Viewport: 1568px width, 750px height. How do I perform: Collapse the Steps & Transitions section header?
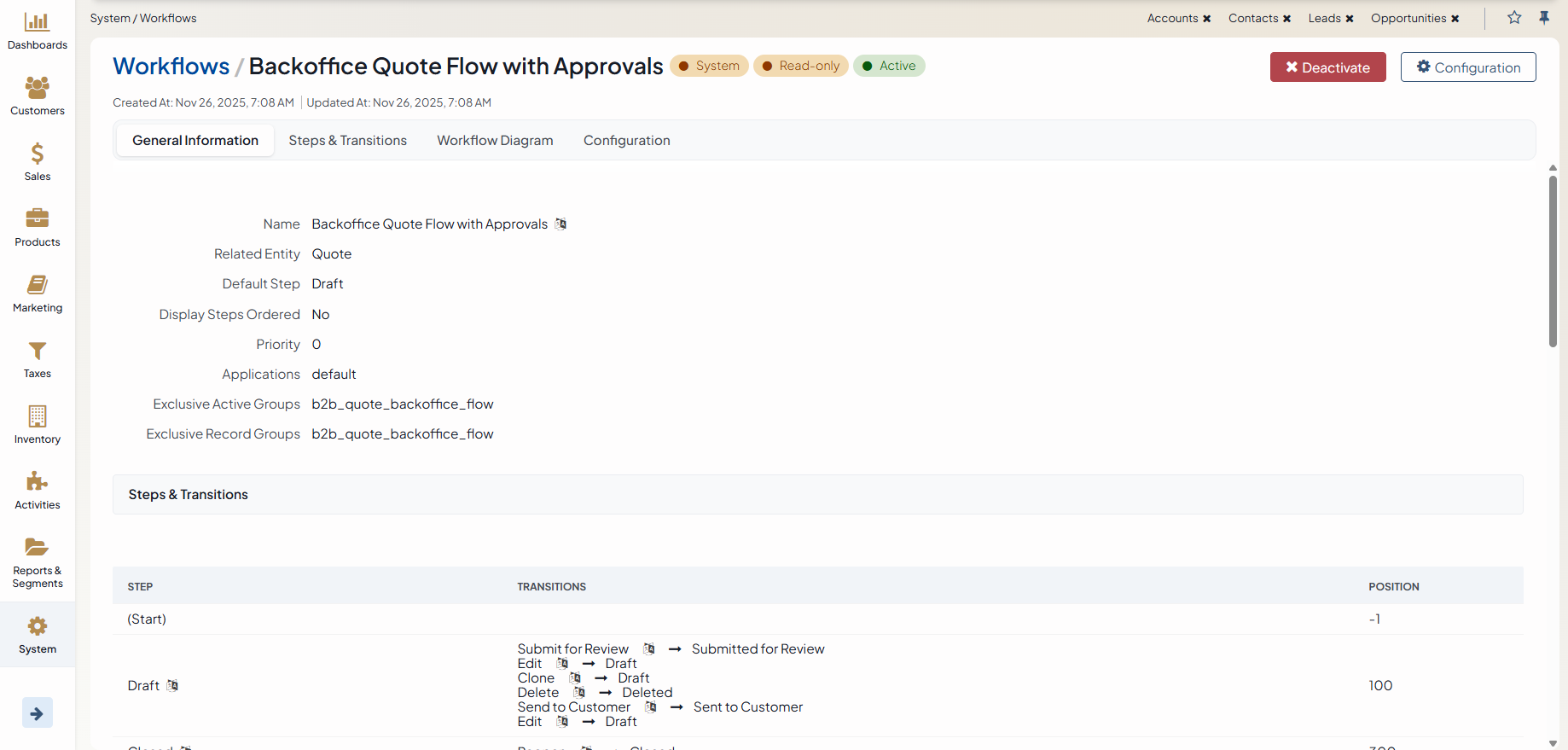point(188,495)
